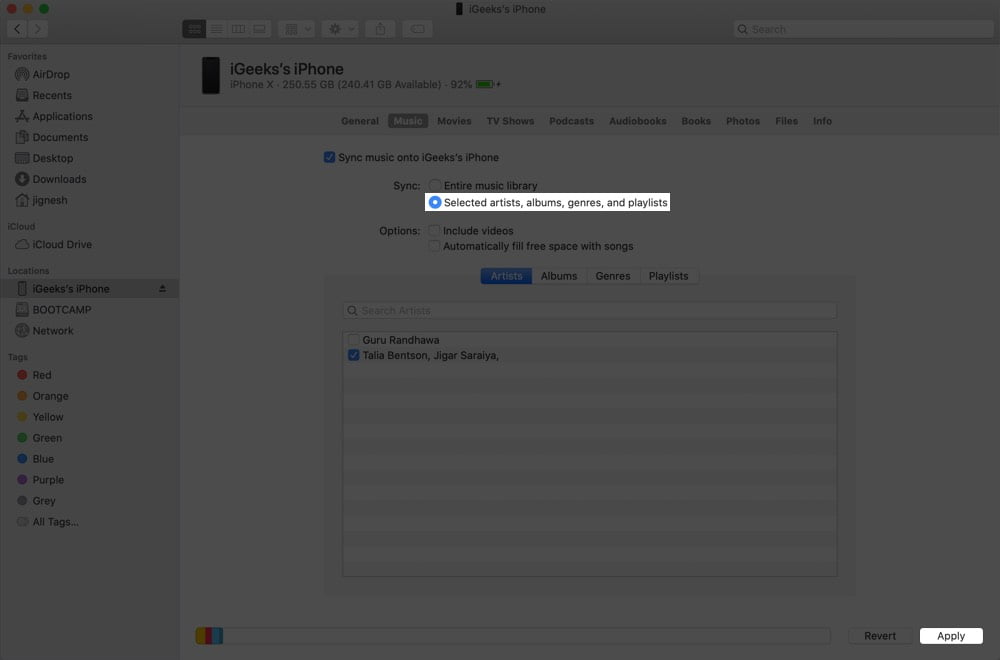Click the Apply button
This screenshot has width=1000, height=660.
951,636
